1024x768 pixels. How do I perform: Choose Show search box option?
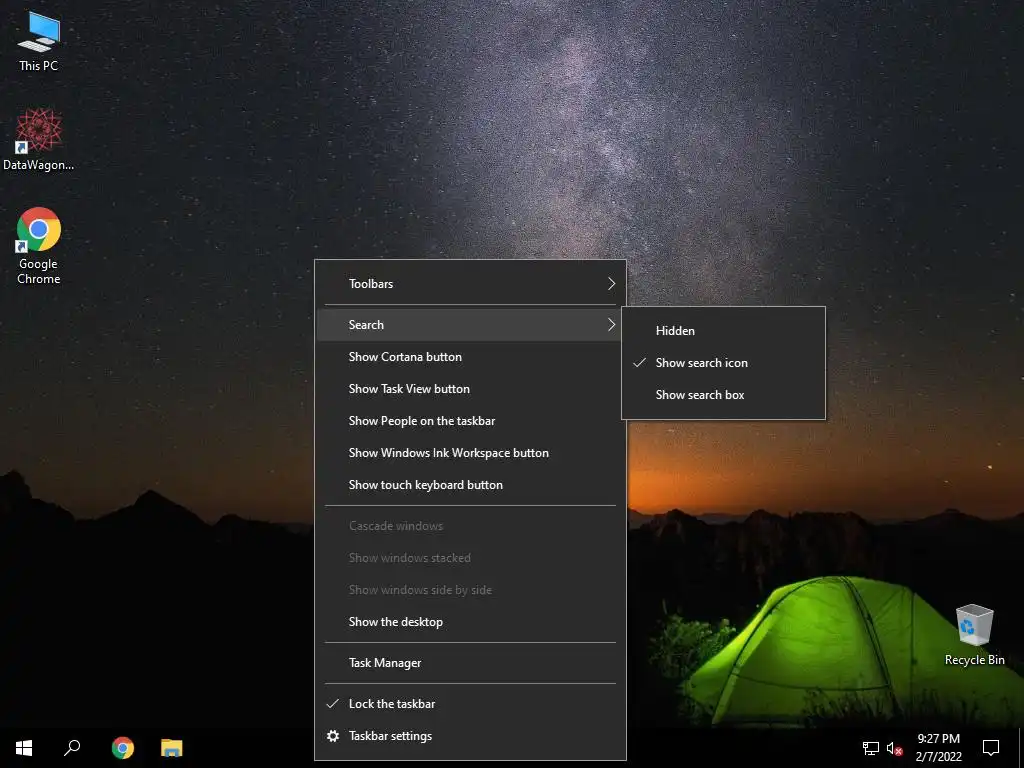(724, 394)
